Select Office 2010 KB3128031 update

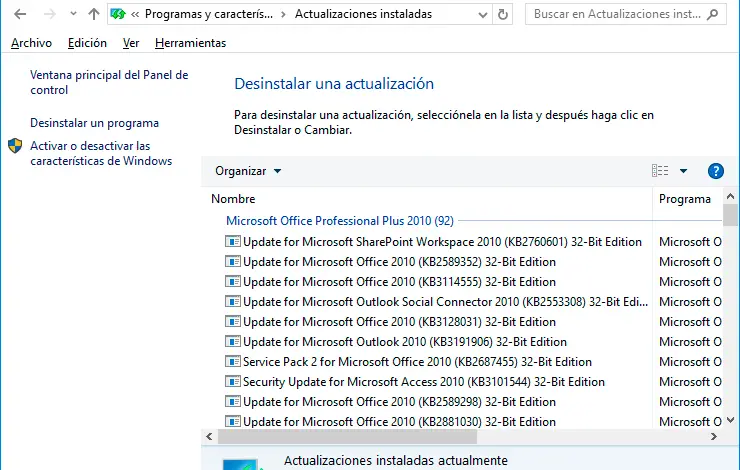tap(399, 322)
